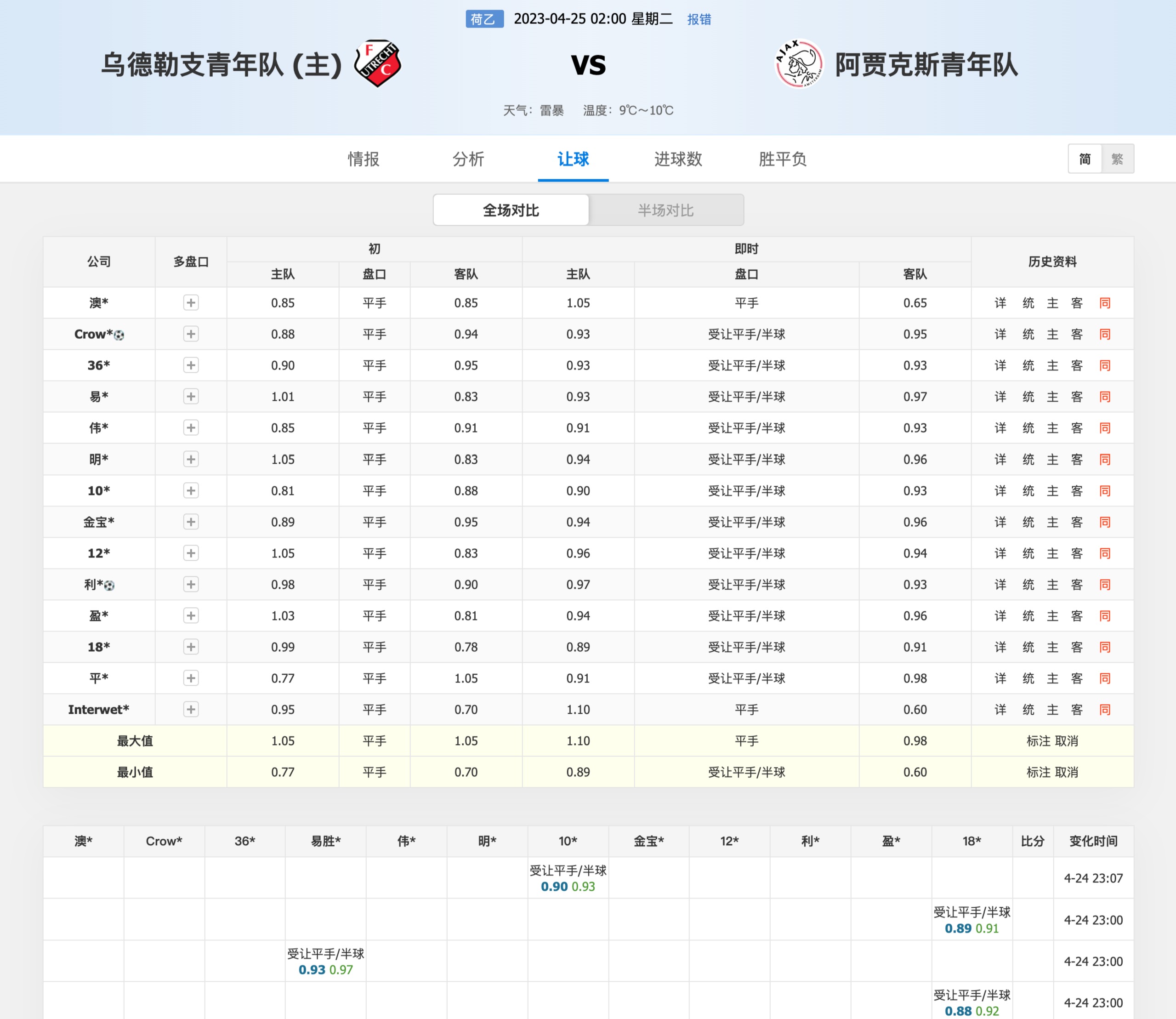Screen dimensions: 1176x1019
Task: Expand multi-handicap plus for 利* row
Action: [x=191, y=584]
